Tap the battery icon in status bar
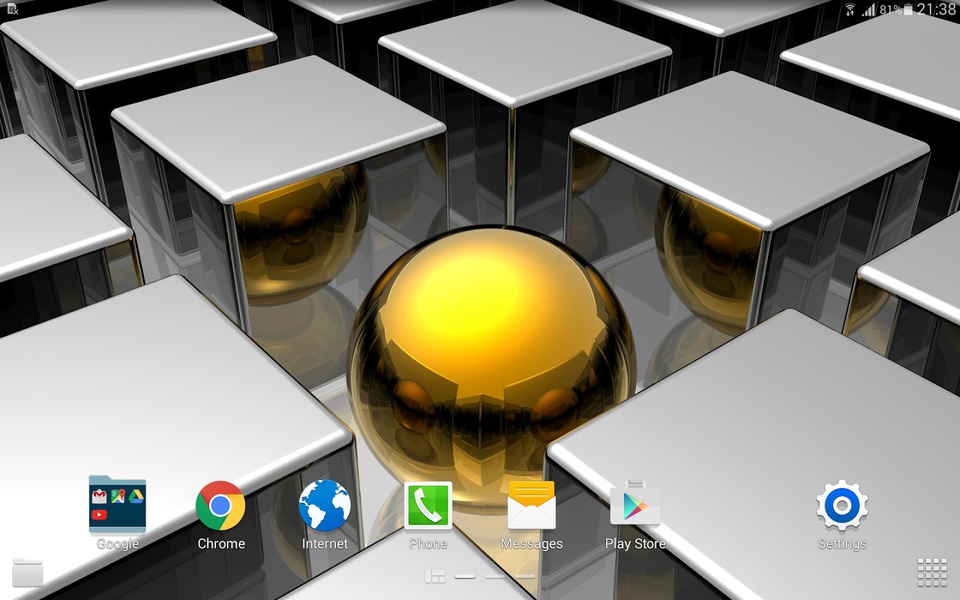This screenshot has height=600, width=960. click(909, 9)
